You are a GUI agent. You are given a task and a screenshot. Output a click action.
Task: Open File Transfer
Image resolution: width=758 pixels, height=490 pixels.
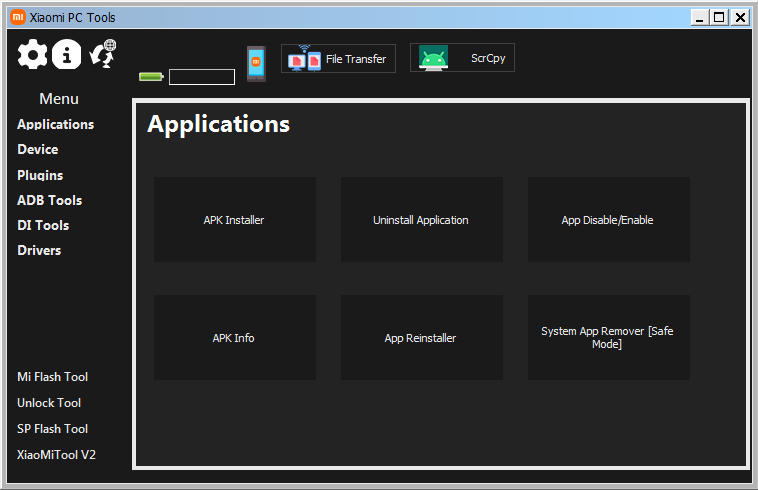click(x=338, y=58)
